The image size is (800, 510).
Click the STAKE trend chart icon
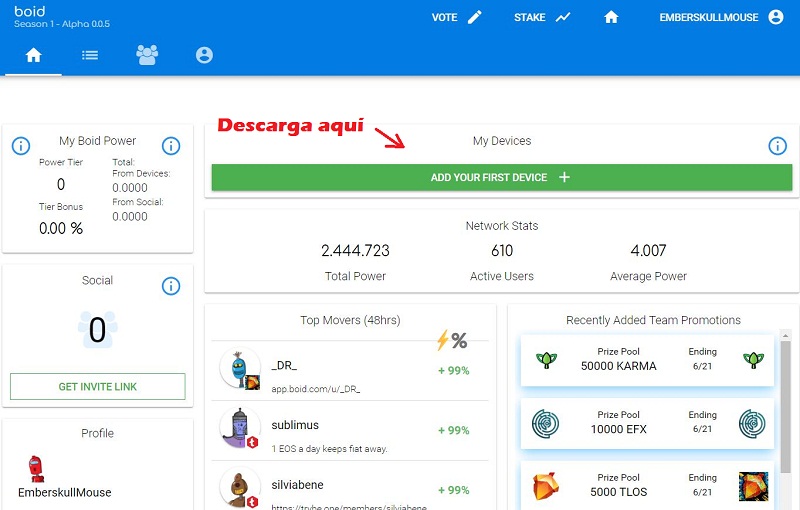pyautogui.click(x=563, y=17)
